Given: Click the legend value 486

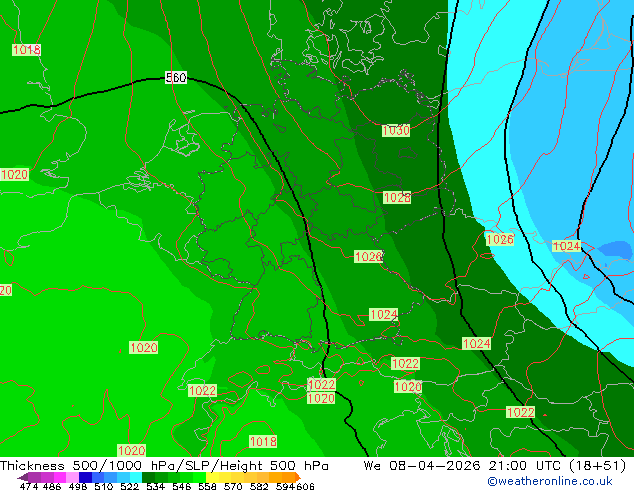Looking at the screenshot, I should tap(52, 486).
